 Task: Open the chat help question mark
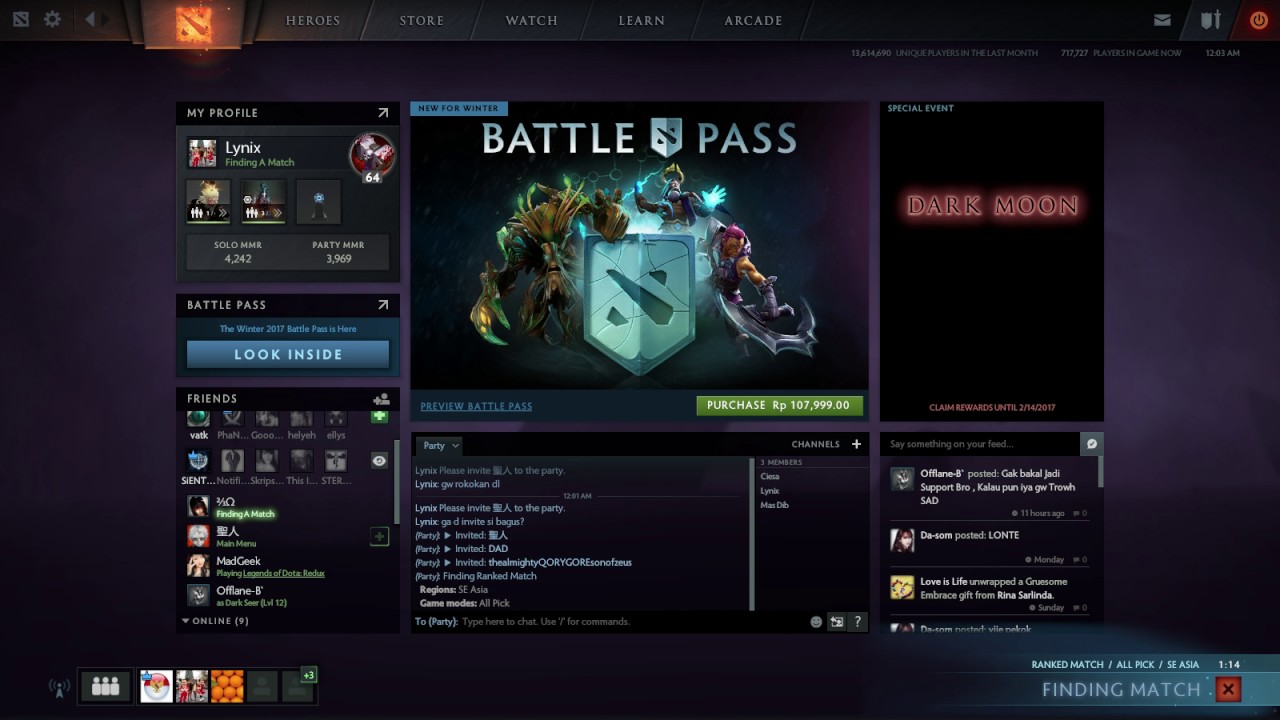click(857, 622)
